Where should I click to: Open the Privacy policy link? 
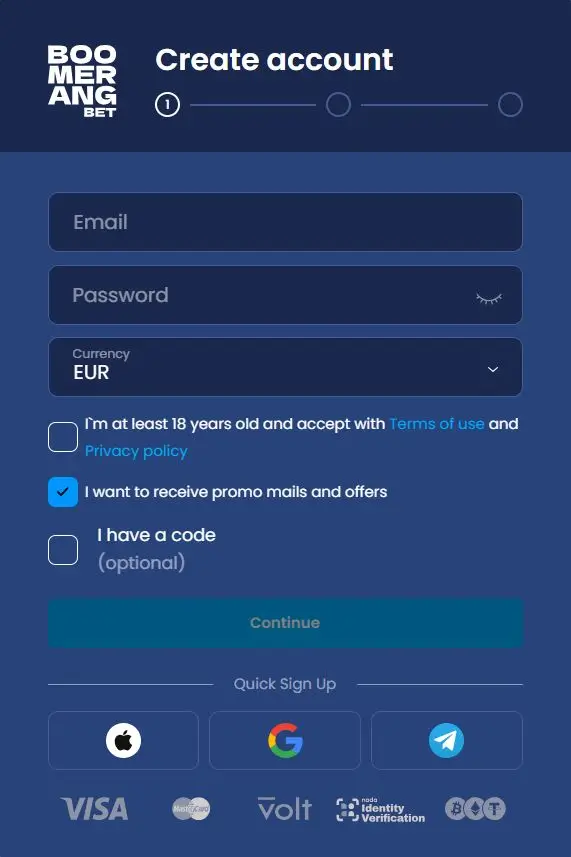(x=136, y=451)
